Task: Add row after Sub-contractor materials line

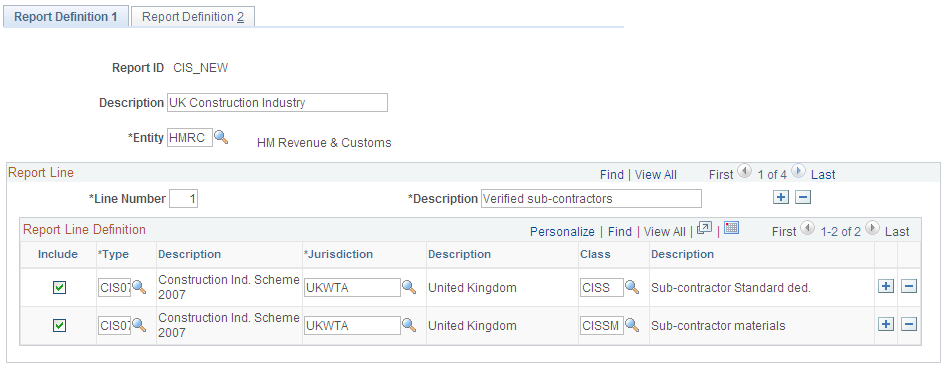Action: pos(885,325)
